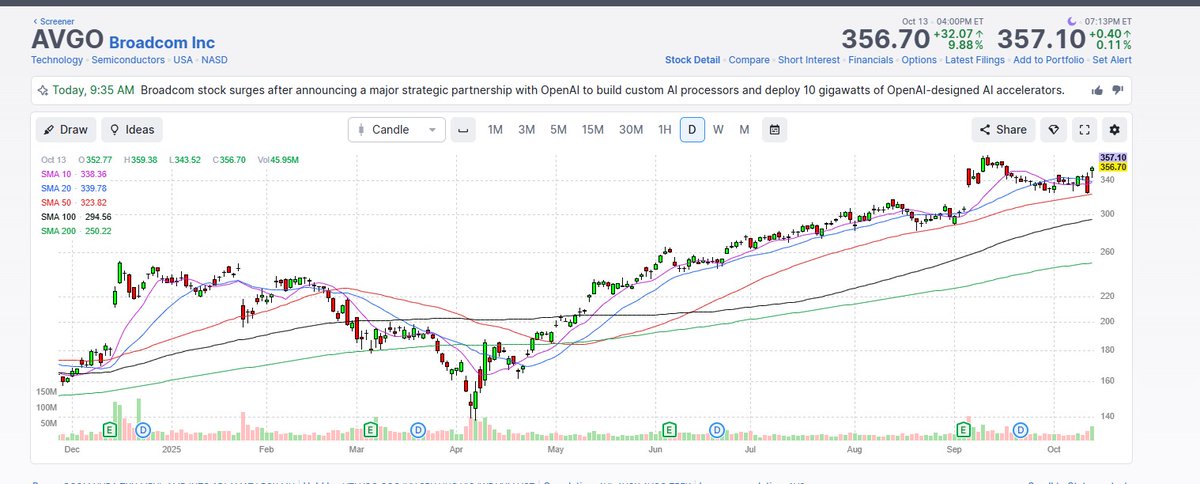
Task: Click the Technology sector link
Action: (x=56, y=60)
